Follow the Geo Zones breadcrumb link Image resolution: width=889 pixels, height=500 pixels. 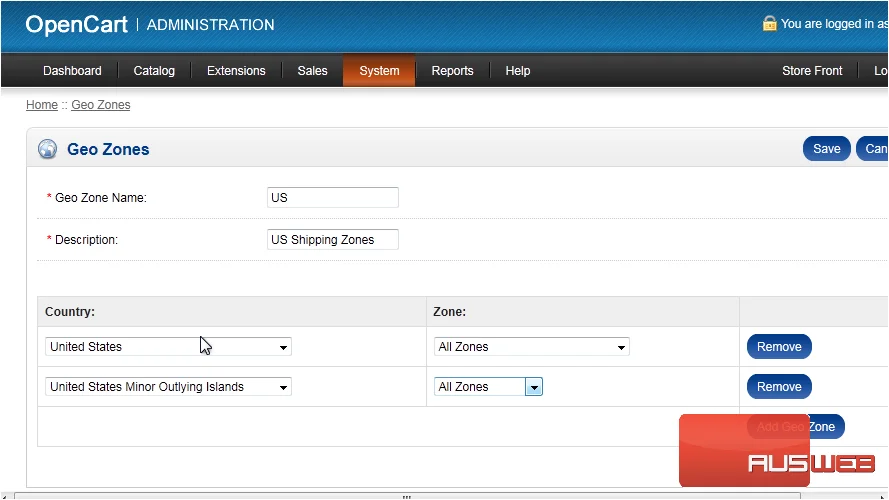point(100,105)
